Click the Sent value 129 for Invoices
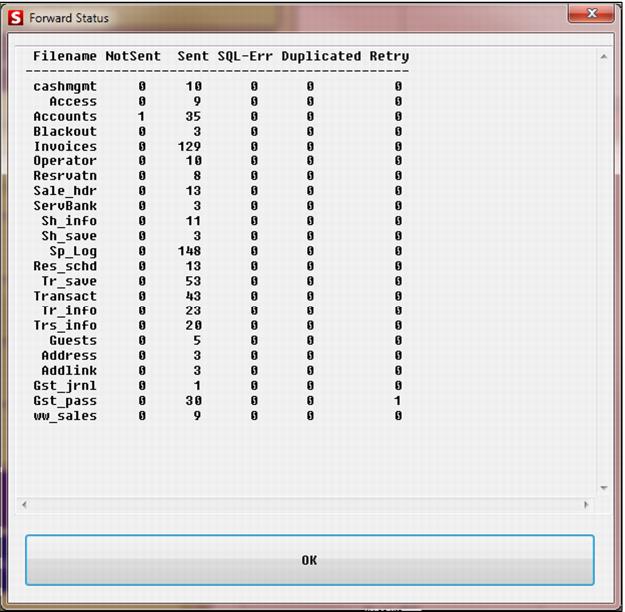The width and height of the screenshot is (625, 612). pyautogui.click(x=189, y=146)
